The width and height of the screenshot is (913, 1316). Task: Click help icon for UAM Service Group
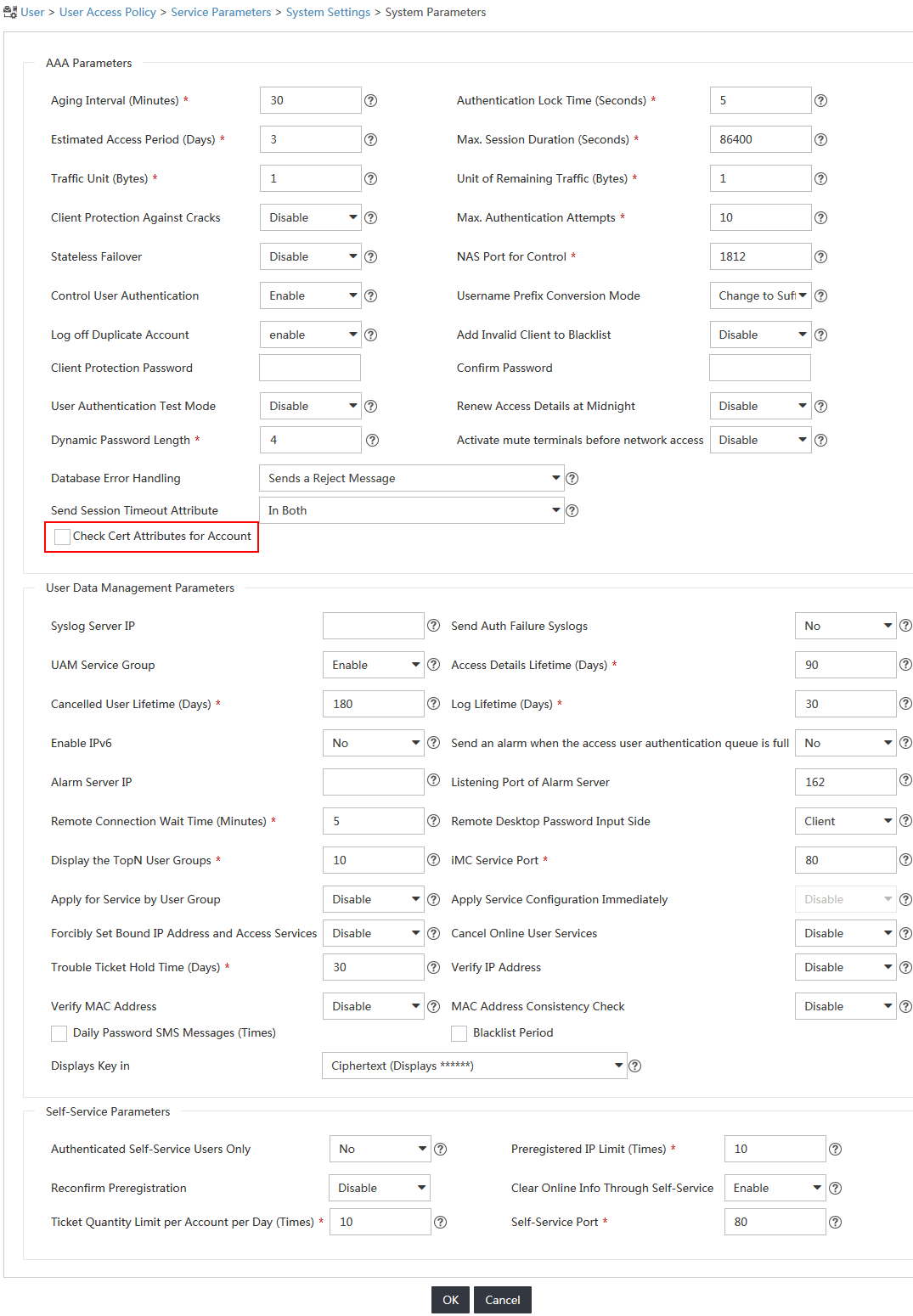pos(433,664)
